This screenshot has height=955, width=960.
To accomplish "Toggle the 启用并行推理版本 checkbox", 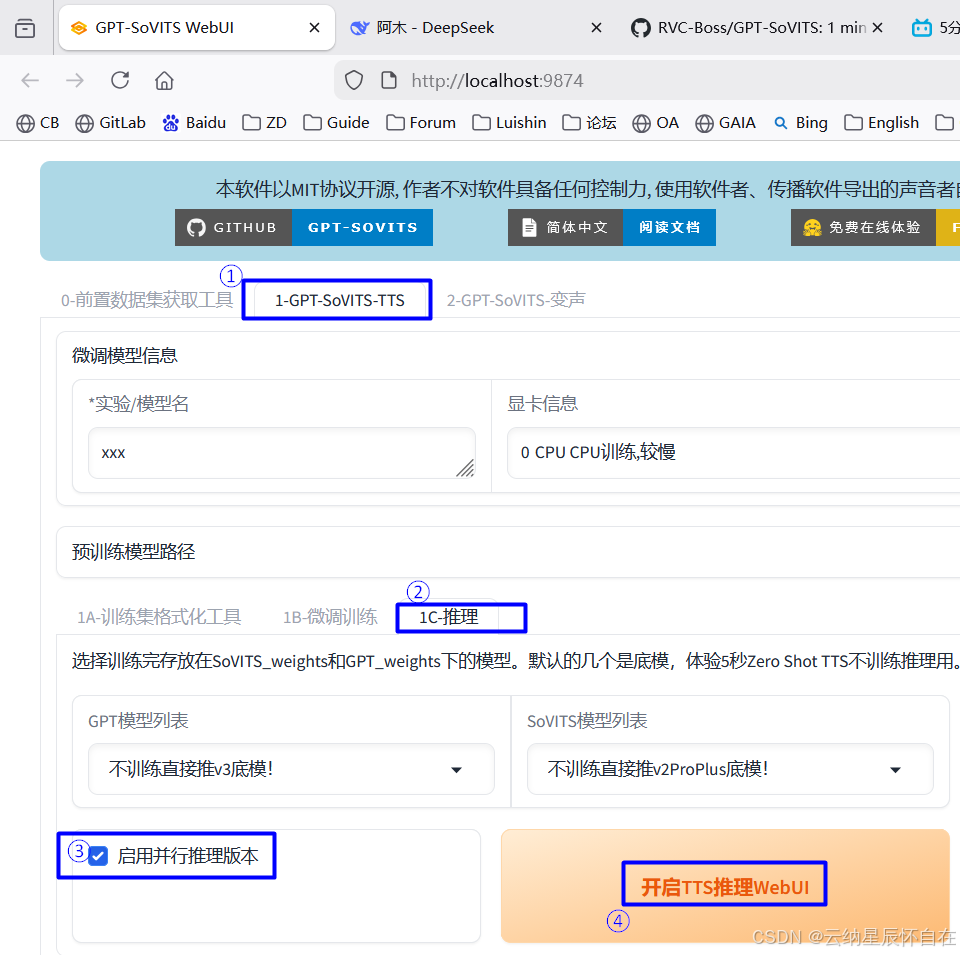I will tap(98, 856).
